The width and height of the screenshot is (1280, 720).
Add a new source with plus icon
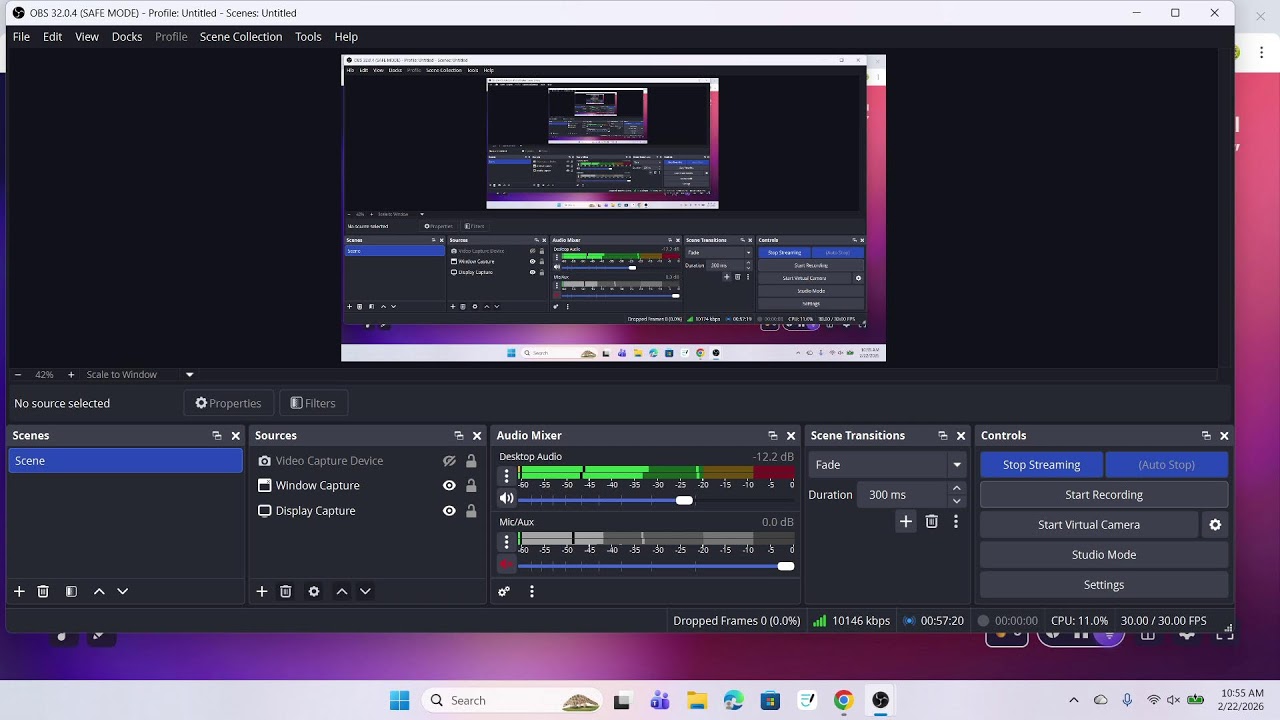262,591
